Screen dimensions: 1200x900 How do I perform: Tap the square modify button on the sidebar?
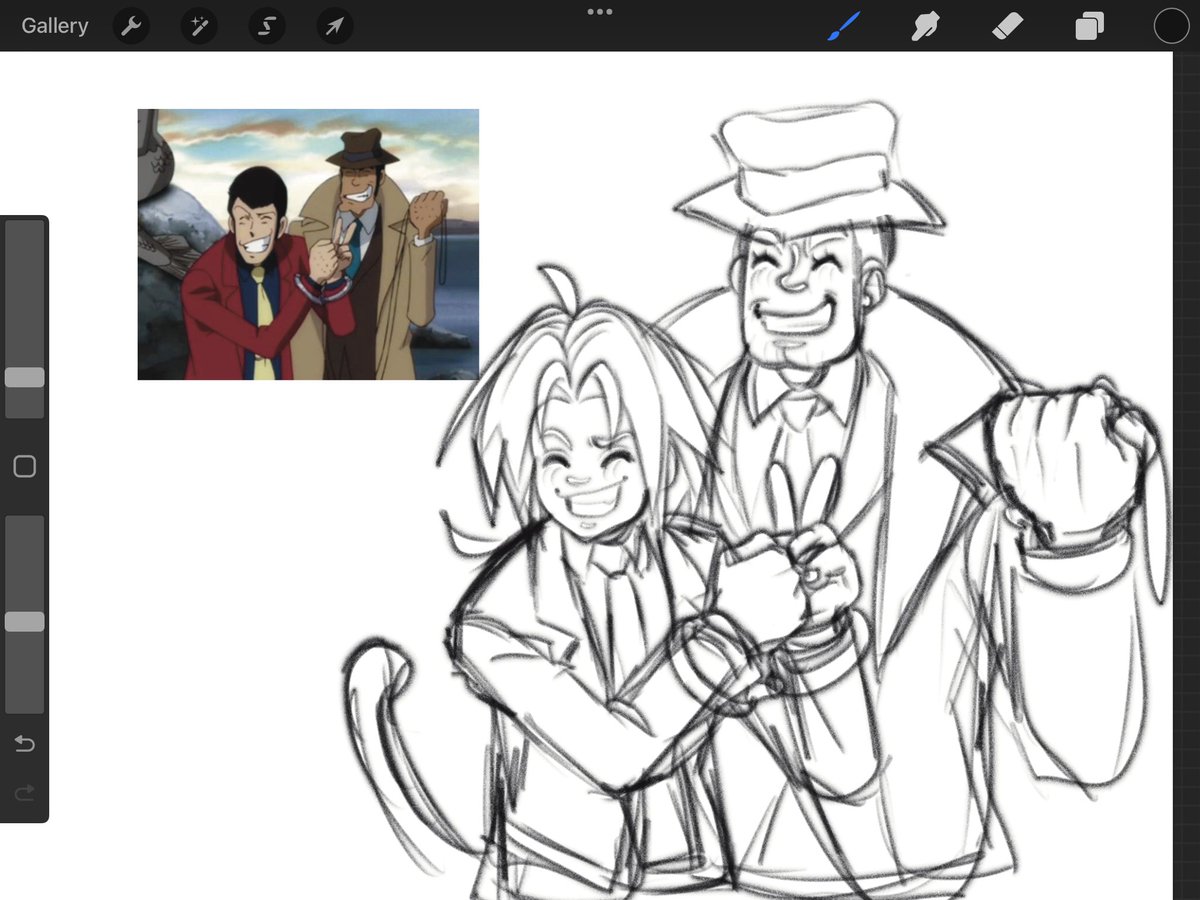pyautogui.click(x=24, y=466)
